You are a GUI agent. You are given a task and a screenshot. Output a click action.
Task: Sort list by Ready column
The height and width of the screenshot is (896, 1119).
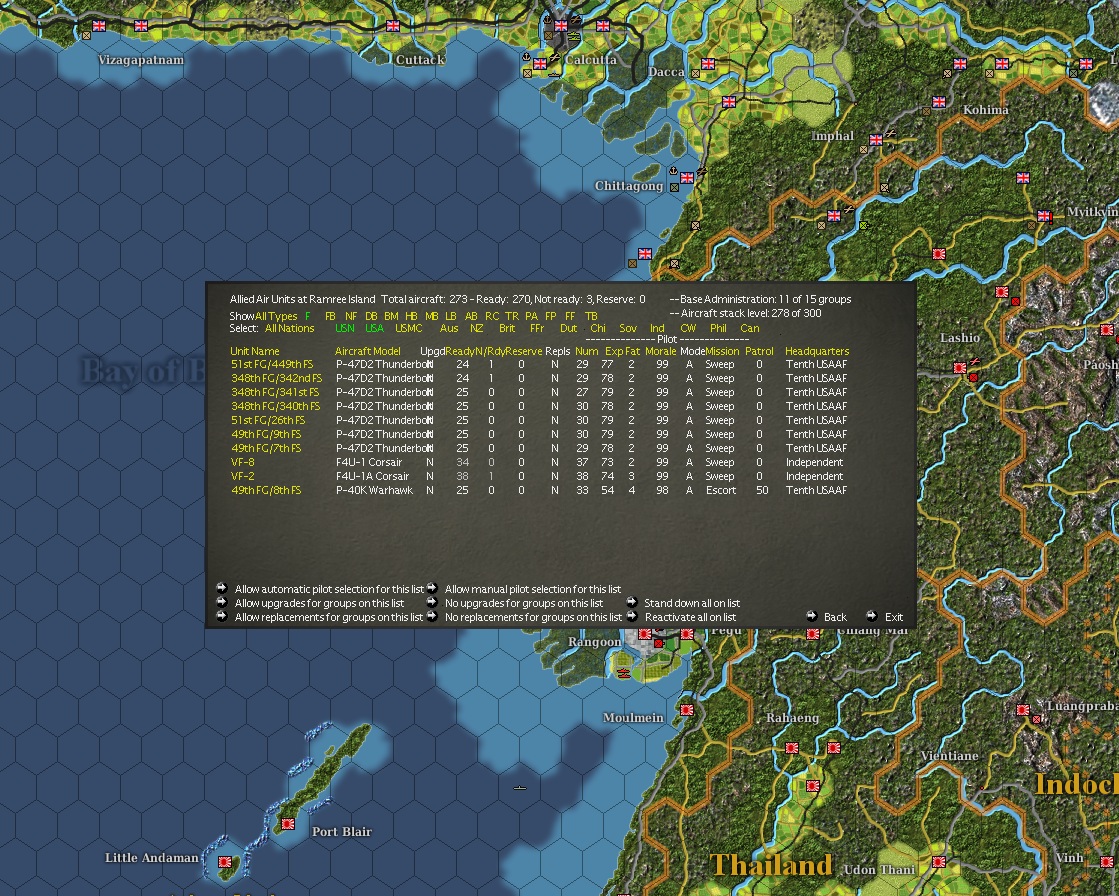pyautogui.click(x=459, y=351)
